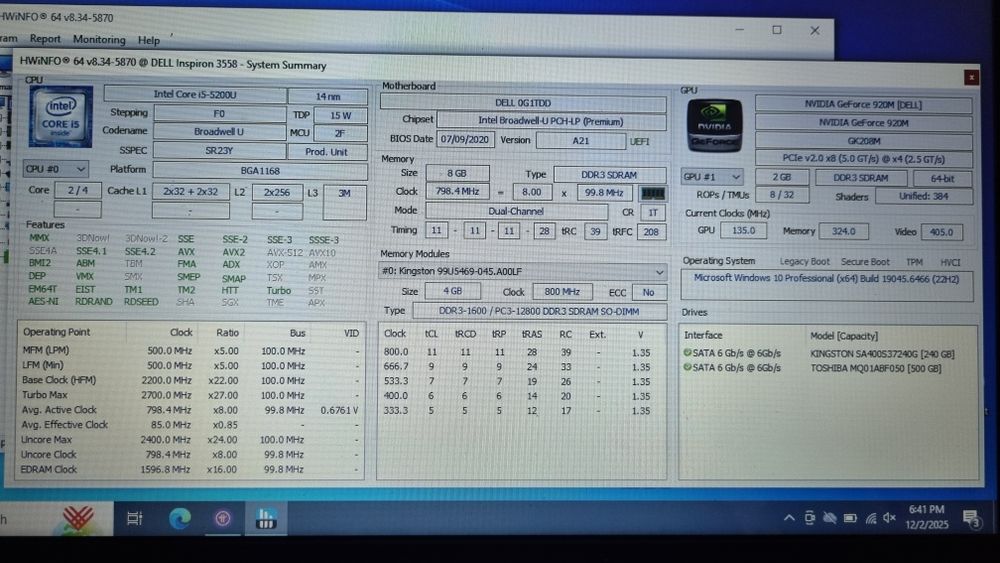1000x563 pixels.
Task: Click the 8 GB memory size field
Action: coord(457,173)
